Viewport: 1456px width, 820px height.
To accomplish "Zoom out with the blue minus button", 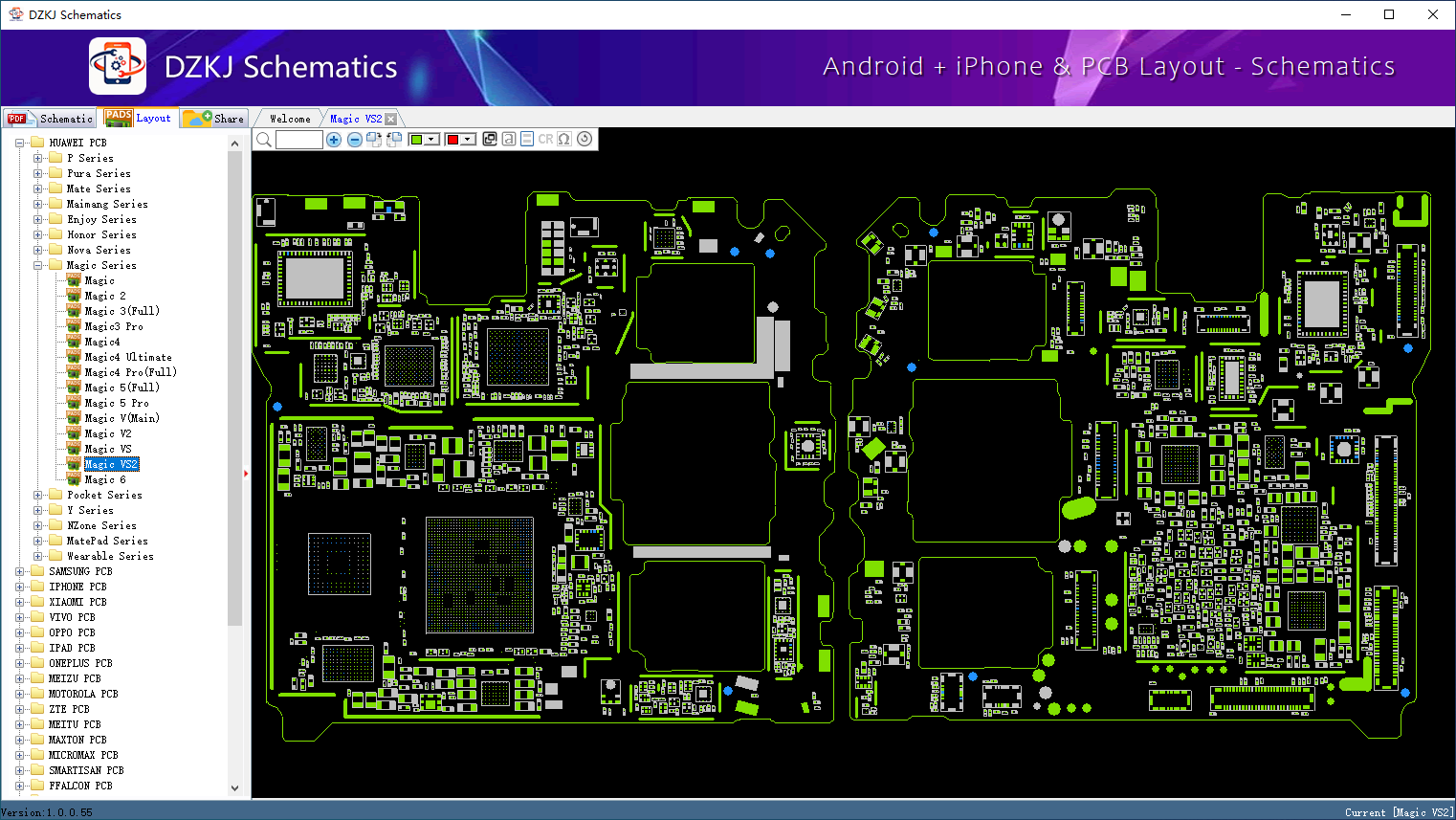I will tap(355, 140).
